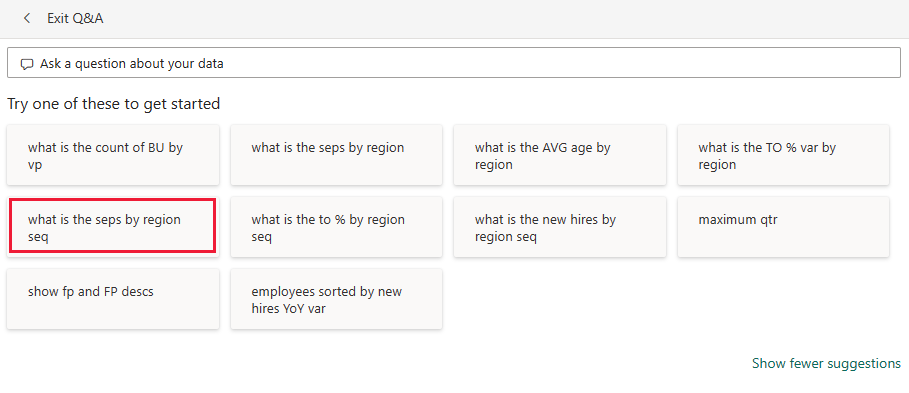This screenshot has width=909, height=393.
Task: Collapse list with Show fewer suggestions
Action: [x=826, y=363]
